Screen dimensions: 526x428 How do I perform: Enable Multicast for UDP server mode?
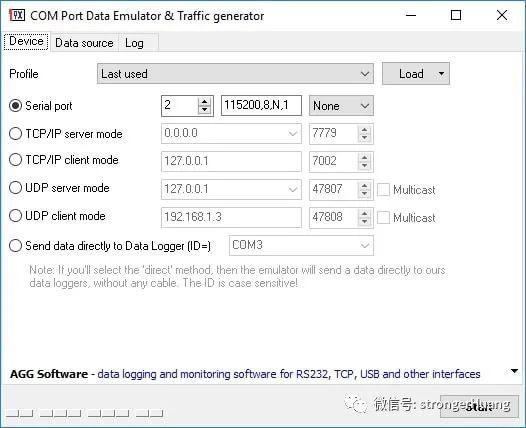383,190
